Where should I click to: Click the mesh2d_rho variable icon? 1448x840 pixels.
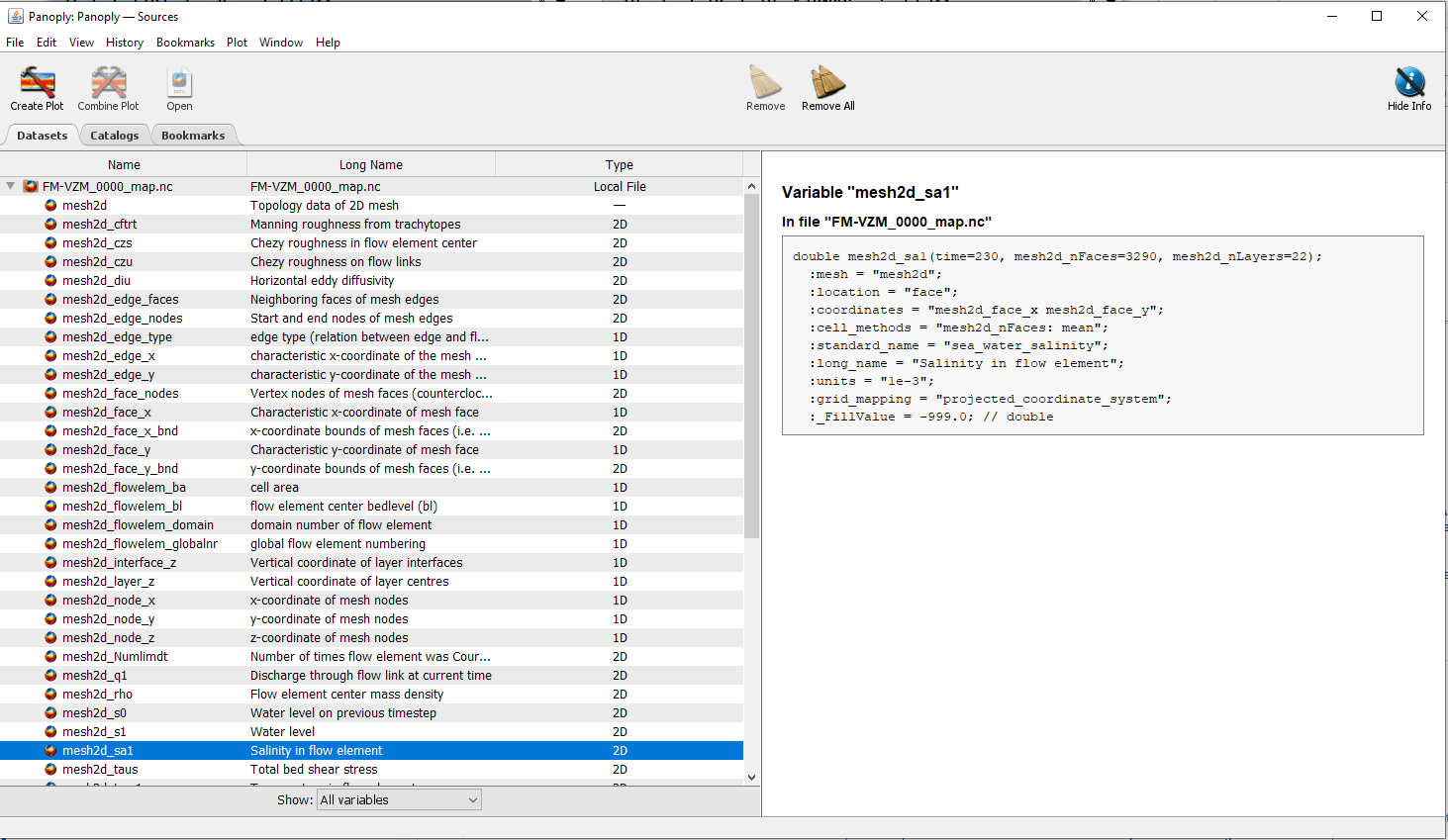tap(50, 695)
